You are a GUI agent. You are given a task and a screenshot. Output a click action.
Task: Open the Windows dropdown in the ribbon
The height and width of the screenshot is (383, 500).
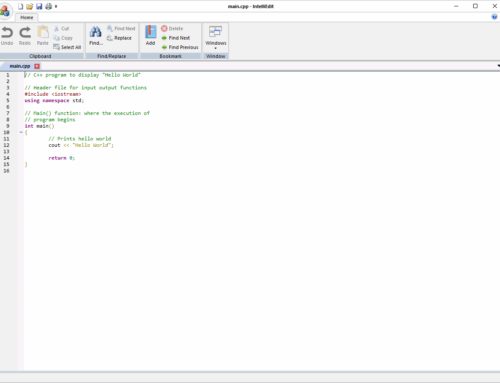pos(216,37)
